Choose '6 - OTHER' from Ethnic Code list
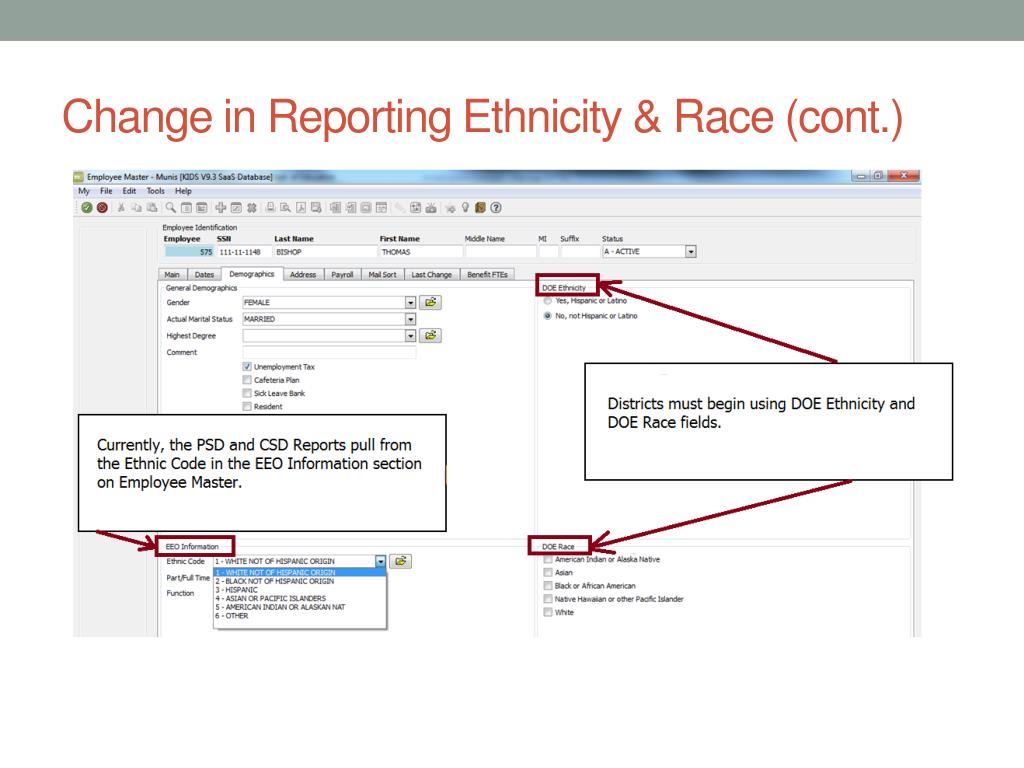 click(x=300, y=616)
